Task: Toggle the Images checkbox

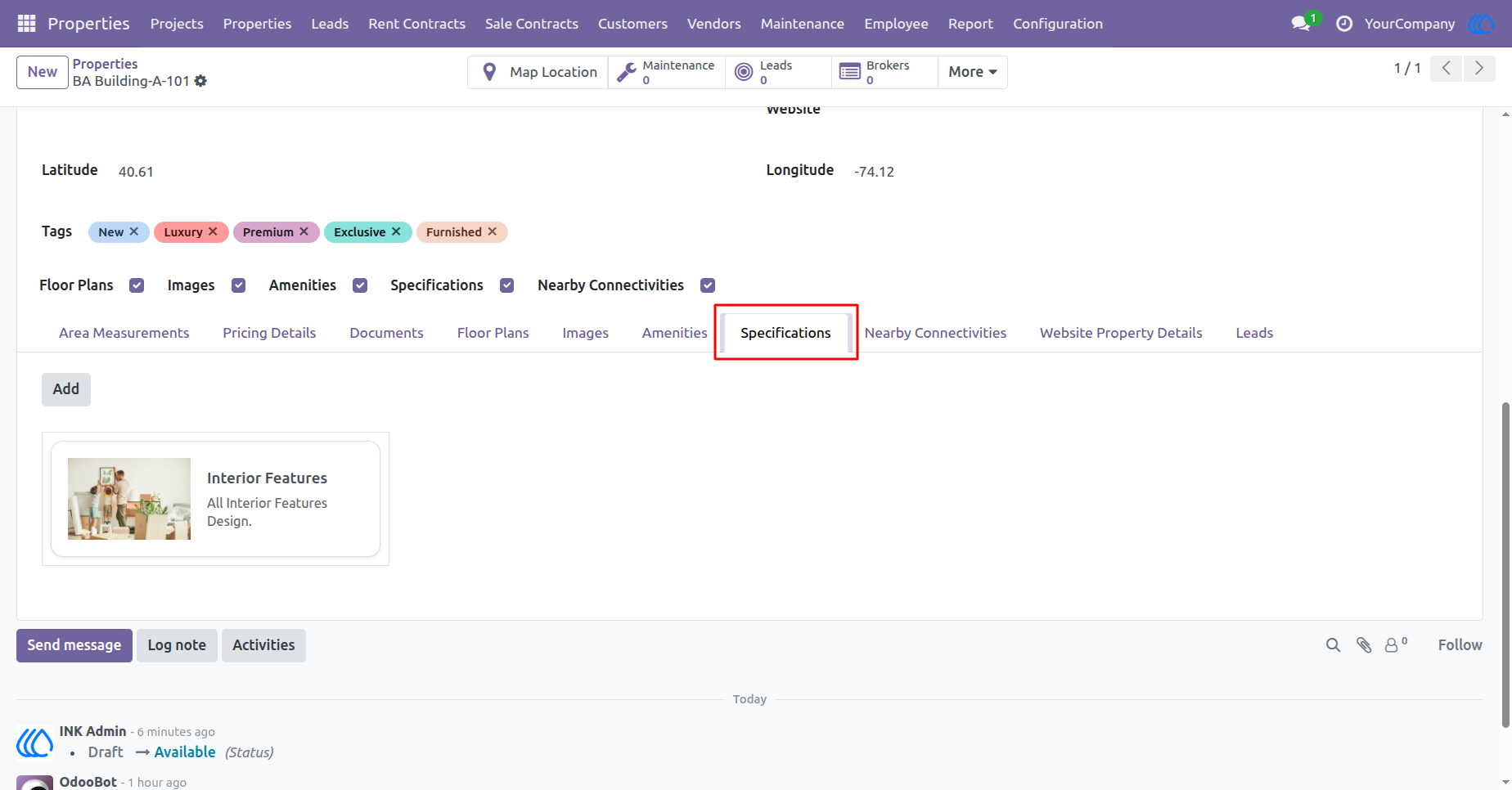Action: click(238, 285)
